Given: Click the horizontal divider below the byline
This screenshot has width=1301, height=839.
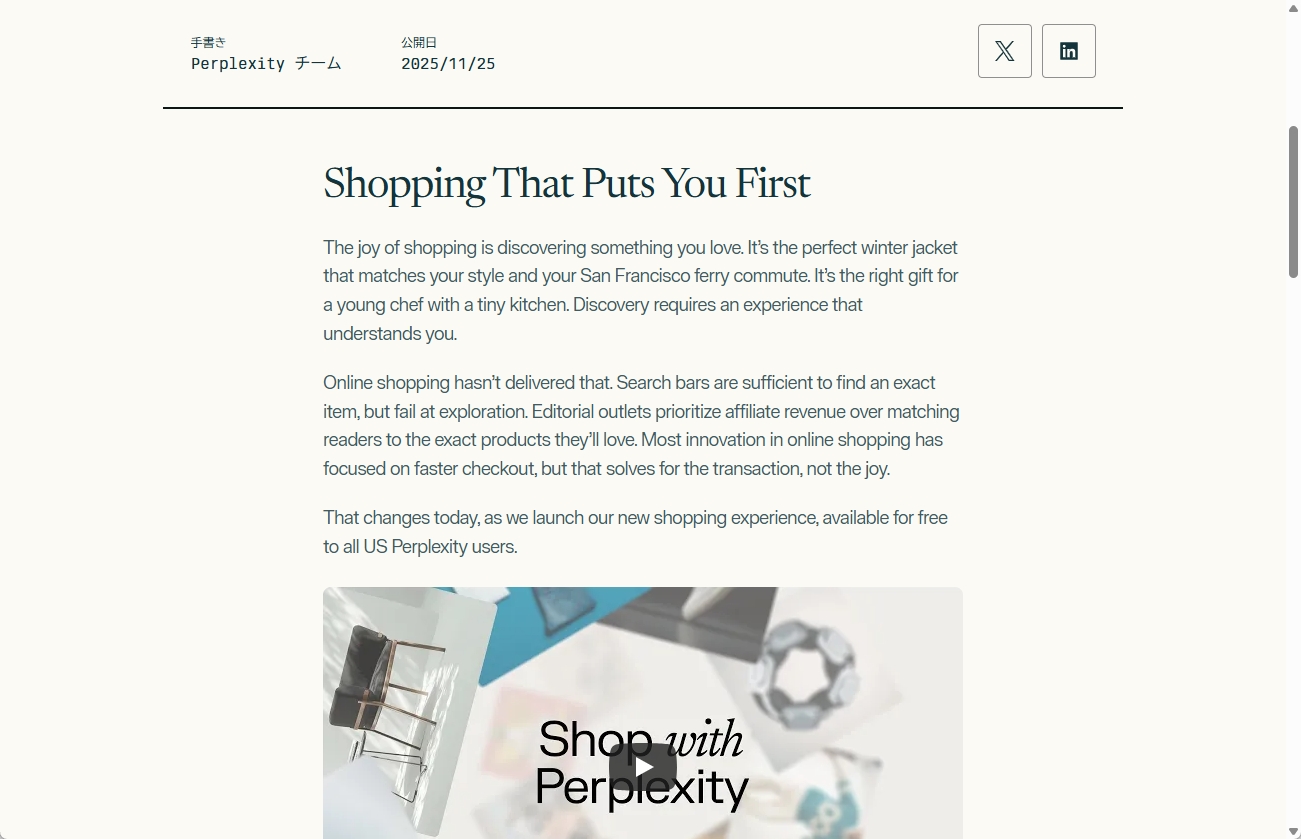Looking at the screenshot, I should point(643,107).
